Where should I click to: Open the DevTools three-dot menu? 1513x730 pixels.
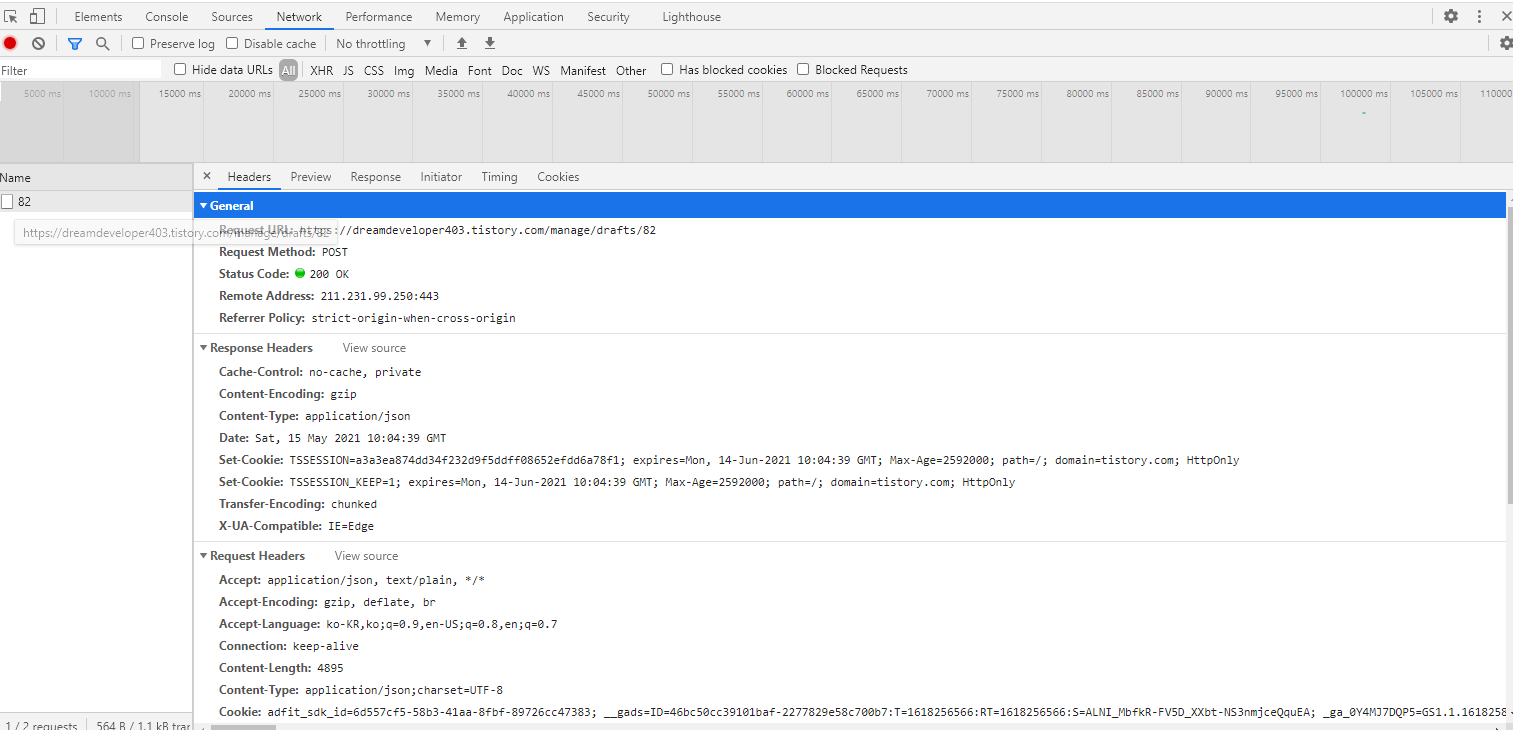click(1479, 16)
